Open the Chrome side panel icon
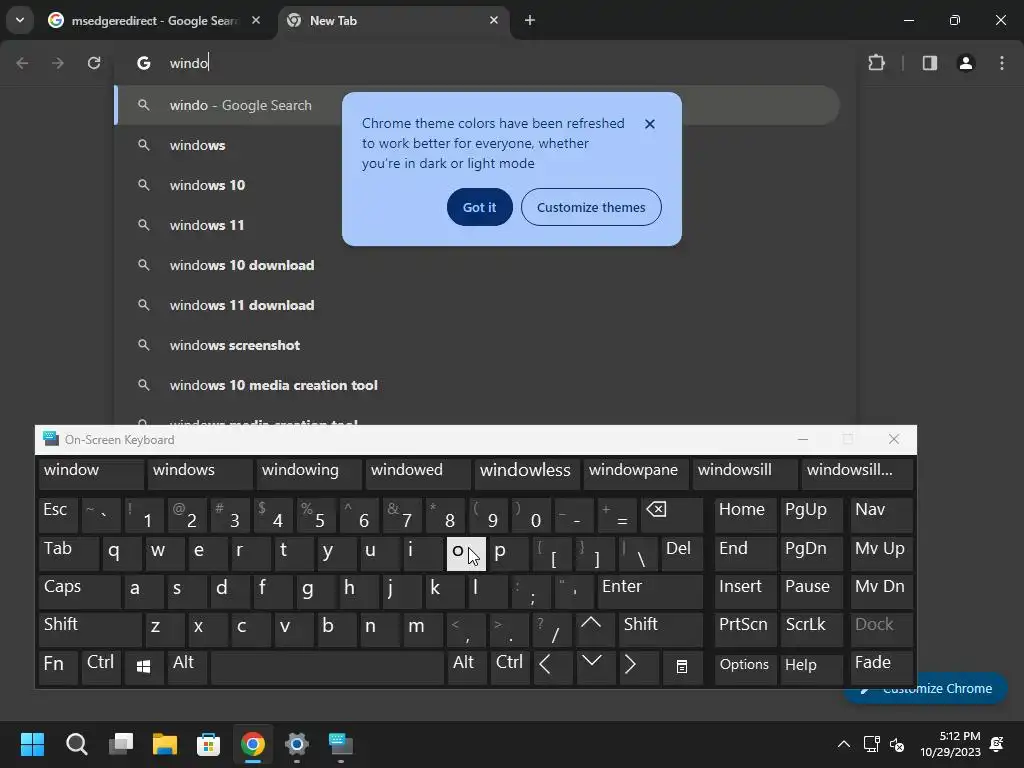The width and height of the screenshot is (1024, 768). 929,63
